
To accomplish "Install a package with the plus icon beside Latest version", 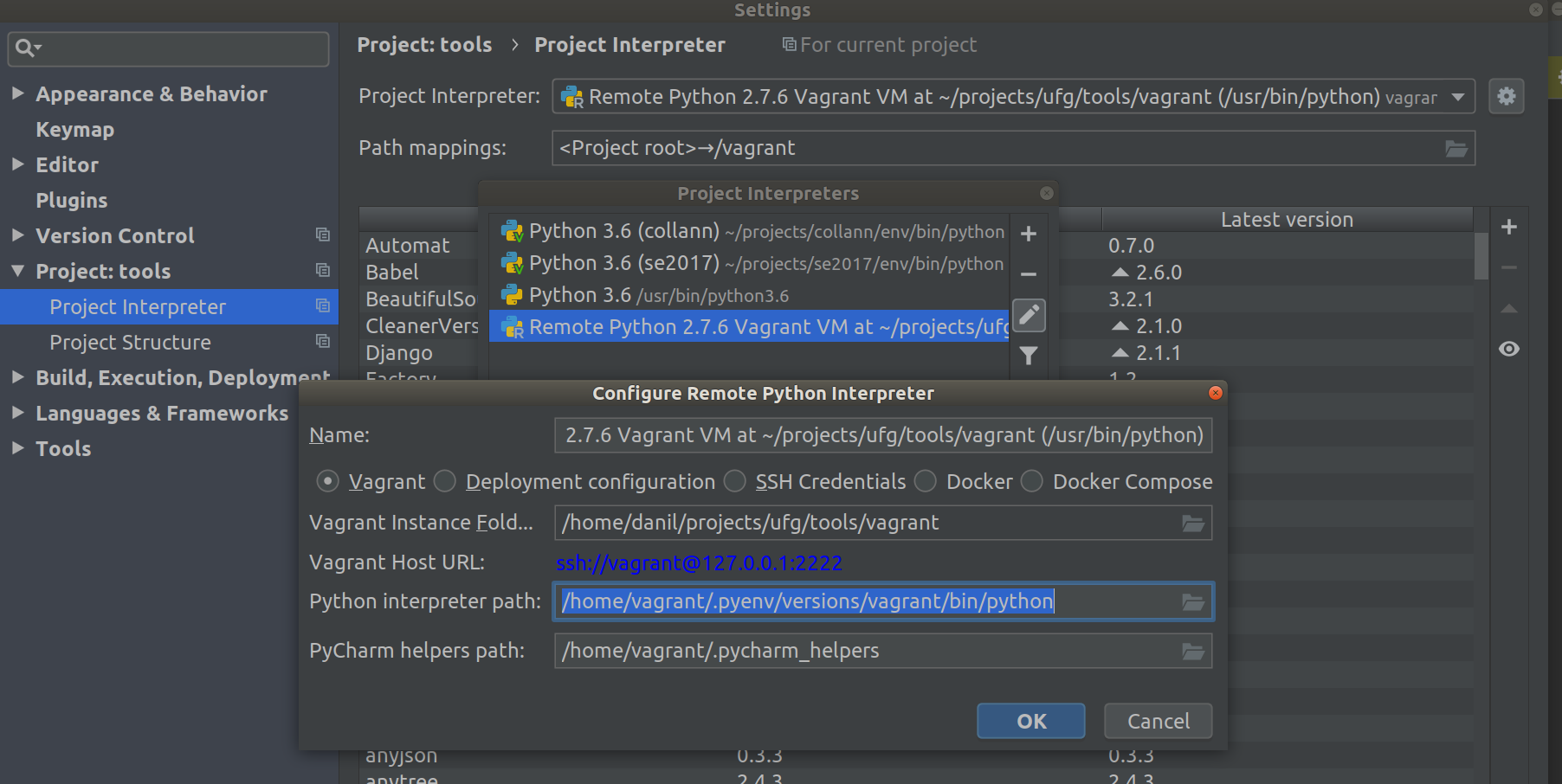I will coord(1509,227).
